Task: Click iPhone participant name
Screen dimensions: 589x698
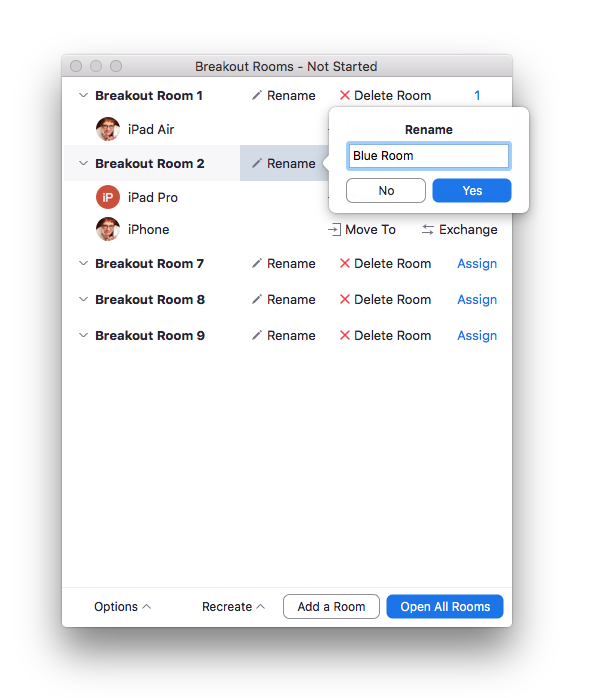Action: click(x=149, y=229)
